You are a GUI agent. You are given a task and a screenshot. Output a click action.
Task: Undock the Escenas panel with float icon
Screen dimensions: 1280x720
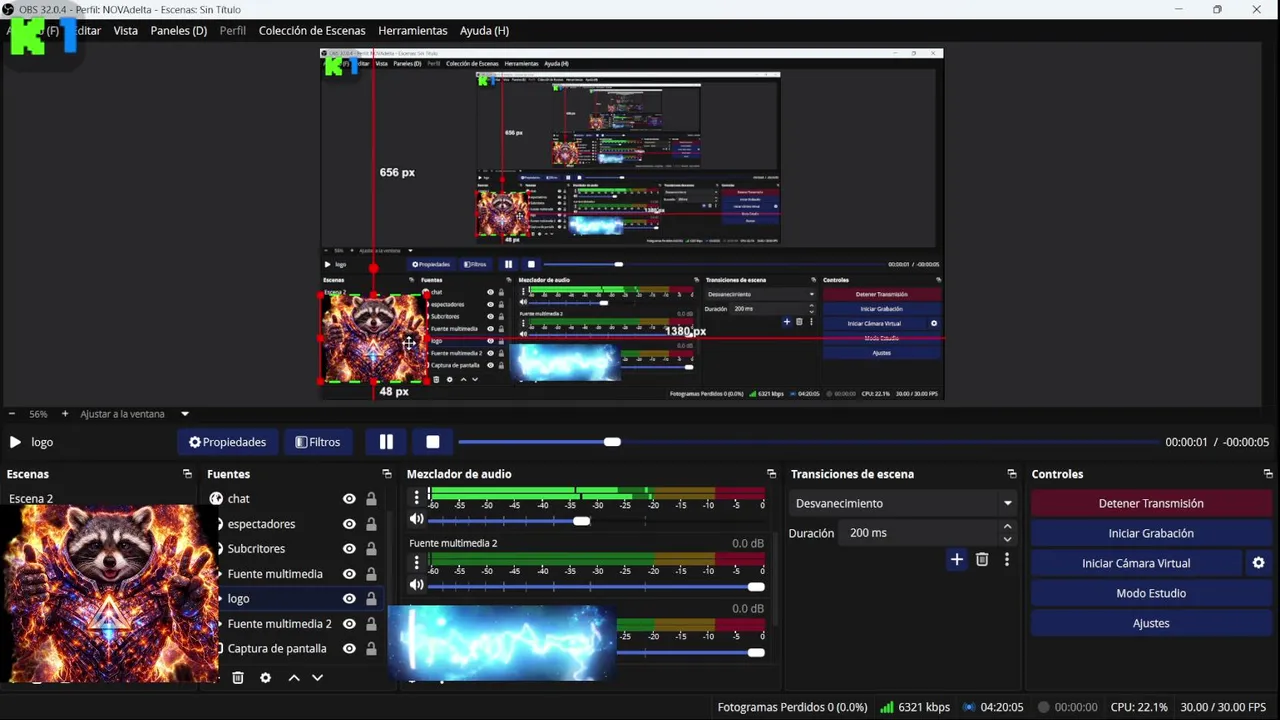[x=187, y=474]
